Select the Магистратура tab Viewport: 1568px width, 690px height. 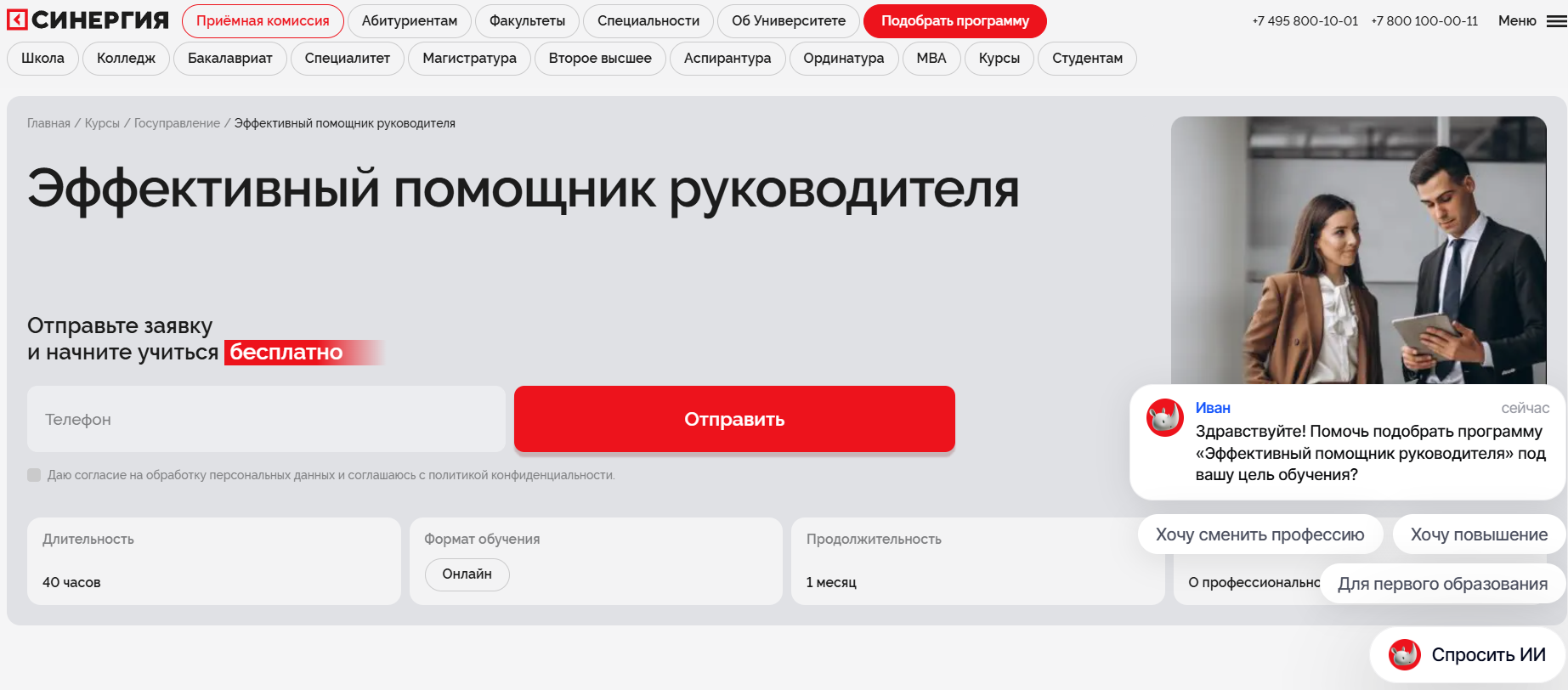469,59
